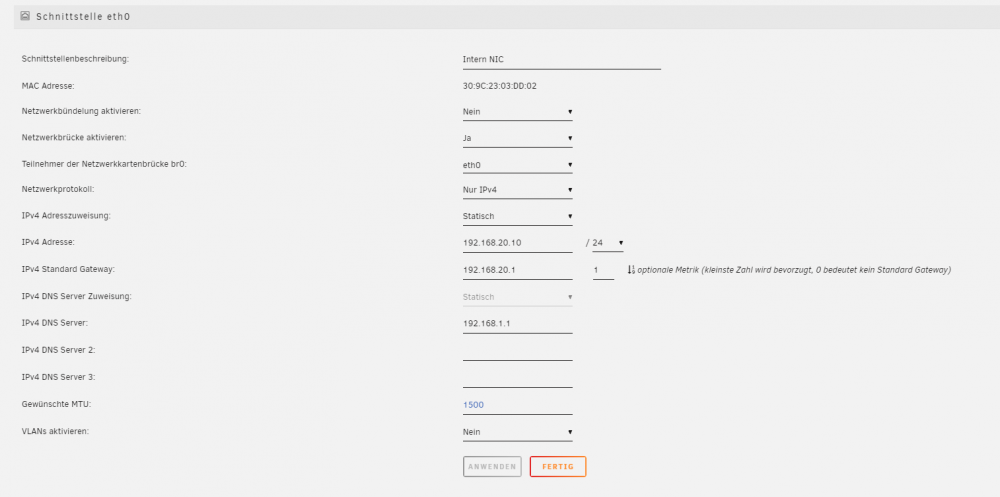
Task: Click the Anwenden button
Action: (x=492, y=466)
